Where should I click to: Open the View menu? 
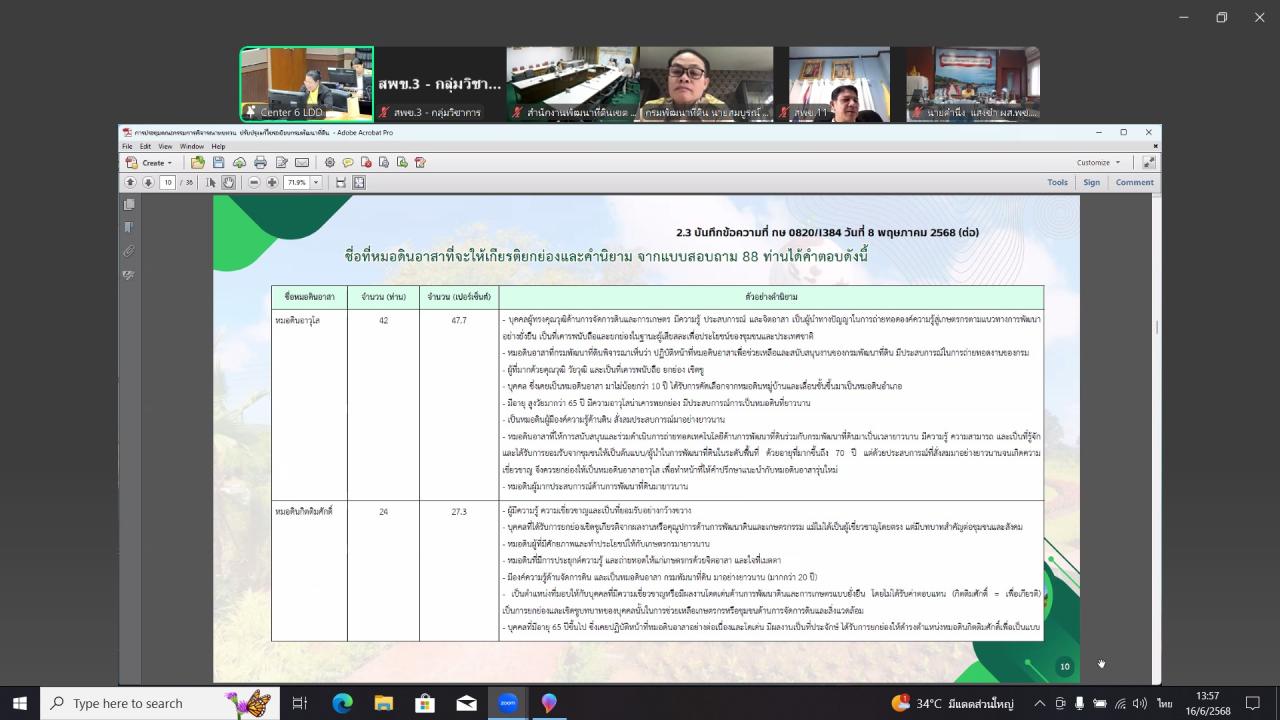point(165,146)
